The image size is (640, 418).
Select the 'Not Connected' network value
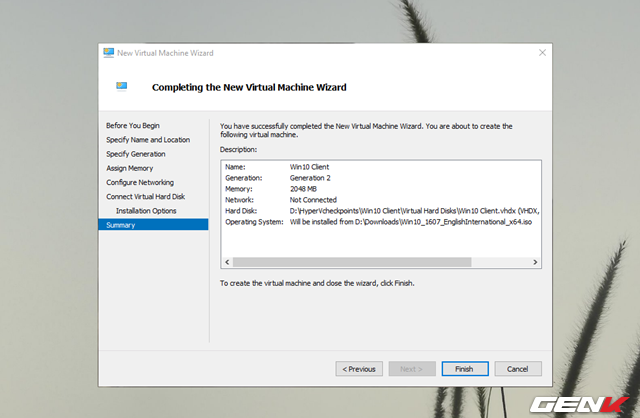313,200
